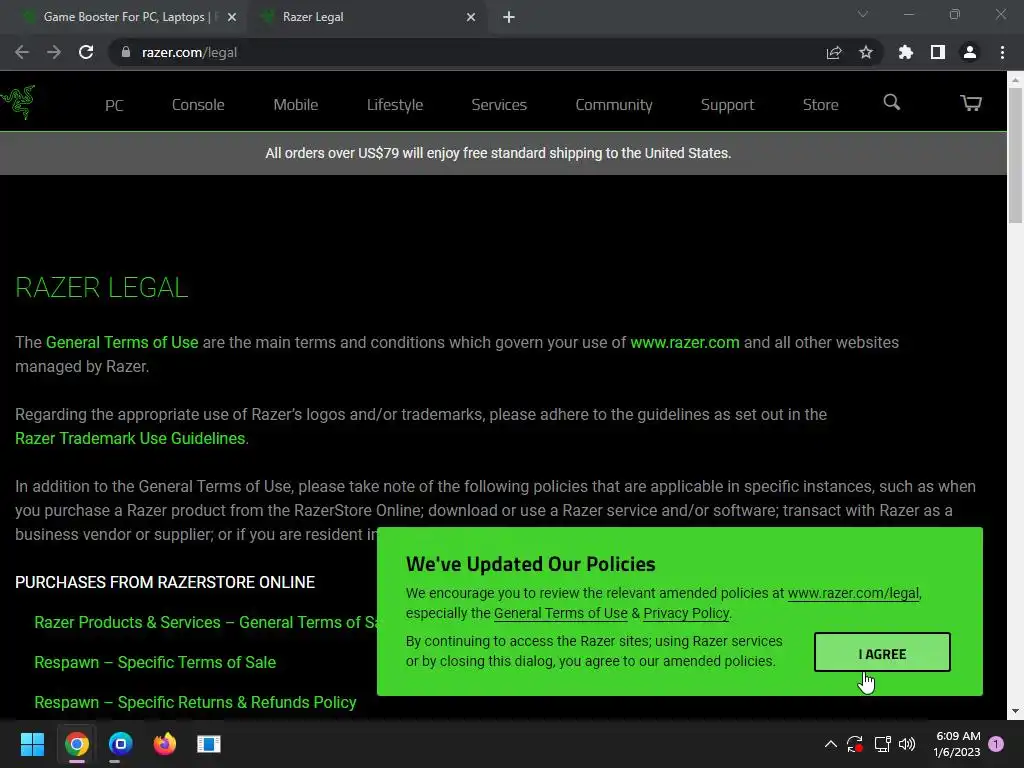The height and width of the screenshot is (768, 1024).
Task: Open Respawn – Specific Returns & Refunds Policy
Action: [x=195, y=702]
